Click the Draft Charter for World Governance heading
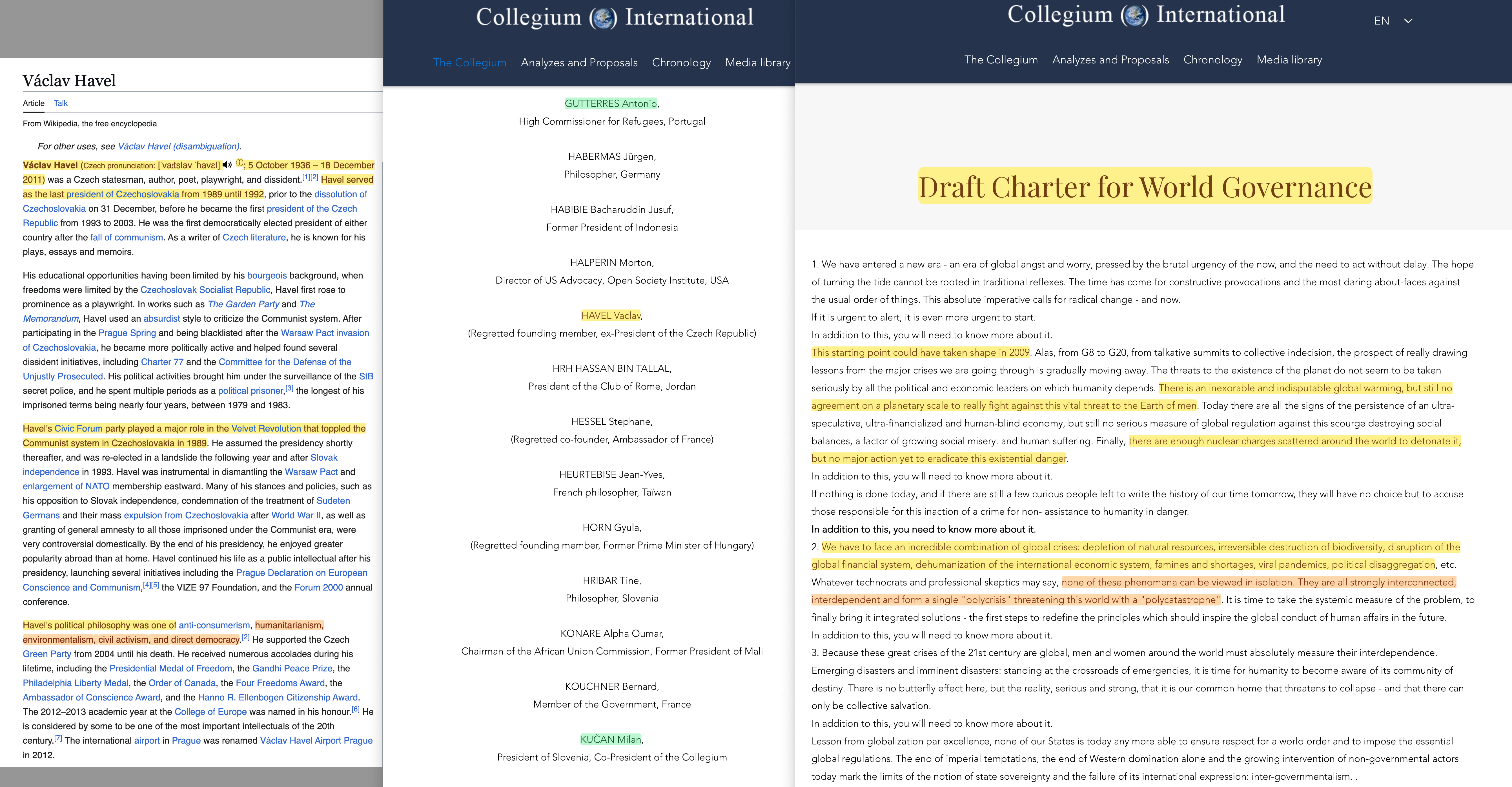Image resolution: width=1512 pixels, height=787 pixels. (1145, 187)
